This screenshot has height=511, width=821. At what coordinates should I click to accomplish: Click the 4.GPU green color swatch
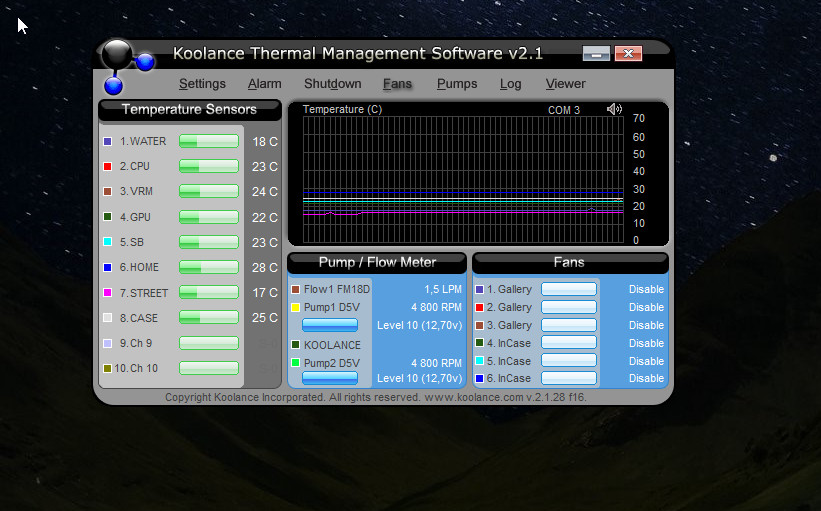pyautogui.click(x=108, y=217)
